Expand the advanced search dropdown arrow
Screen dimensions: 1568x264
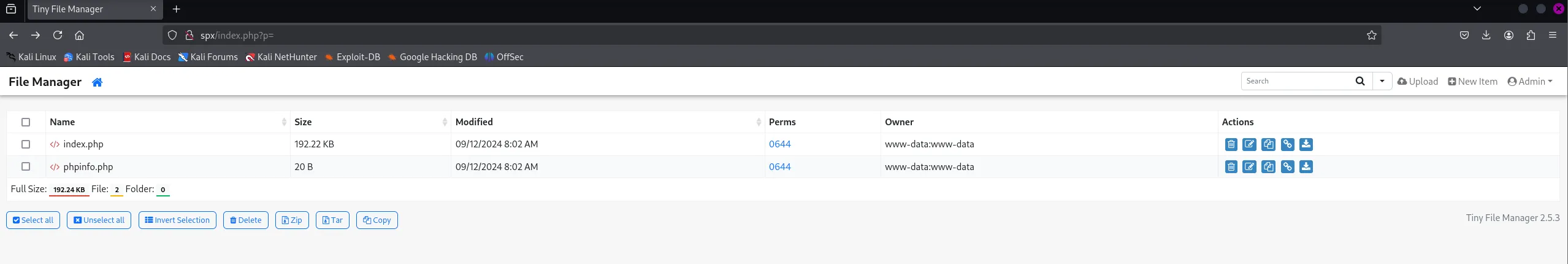[x=1382, y=81]
